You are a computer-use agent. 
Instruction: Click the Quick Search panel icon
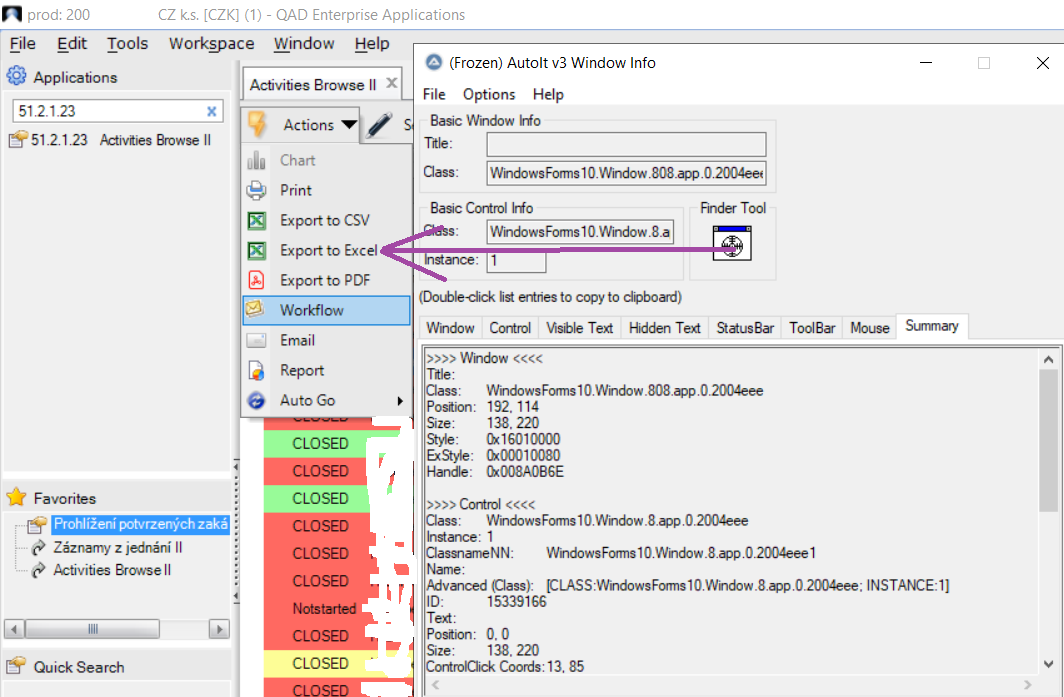(16, 666)
